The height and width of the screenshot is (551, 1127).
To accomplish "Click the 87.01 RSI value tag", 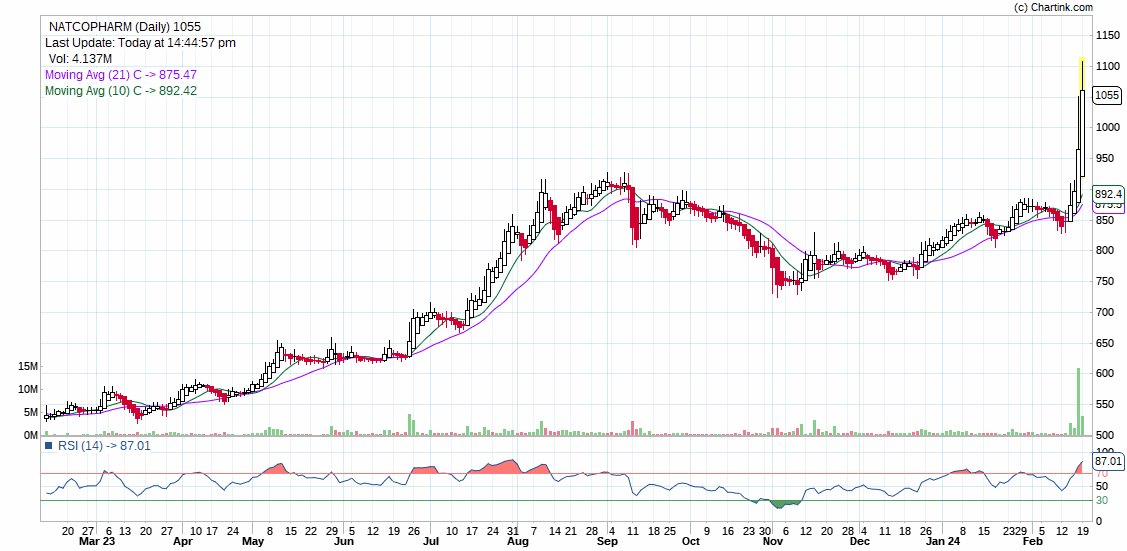I will coord(1107,460).
